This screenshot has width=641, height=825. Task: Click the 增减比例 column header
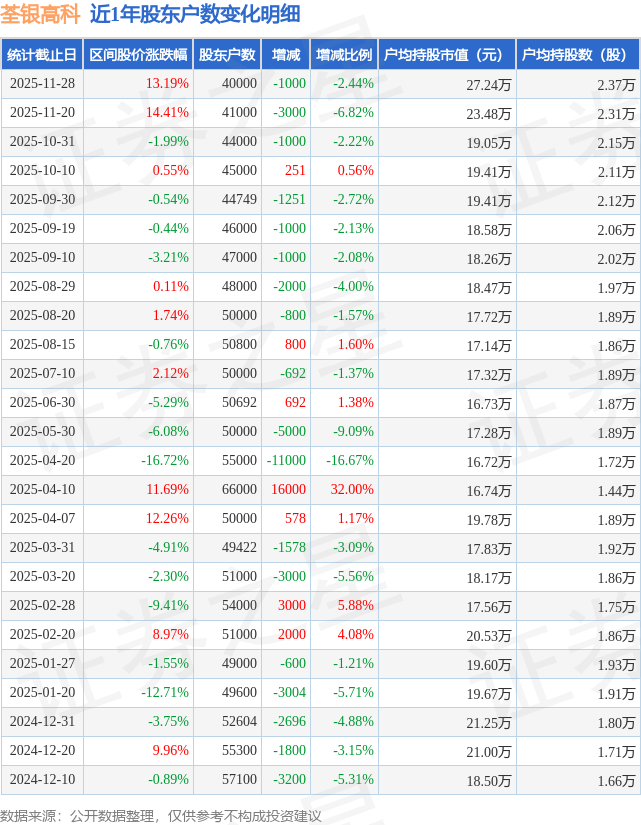click(343, 55)
